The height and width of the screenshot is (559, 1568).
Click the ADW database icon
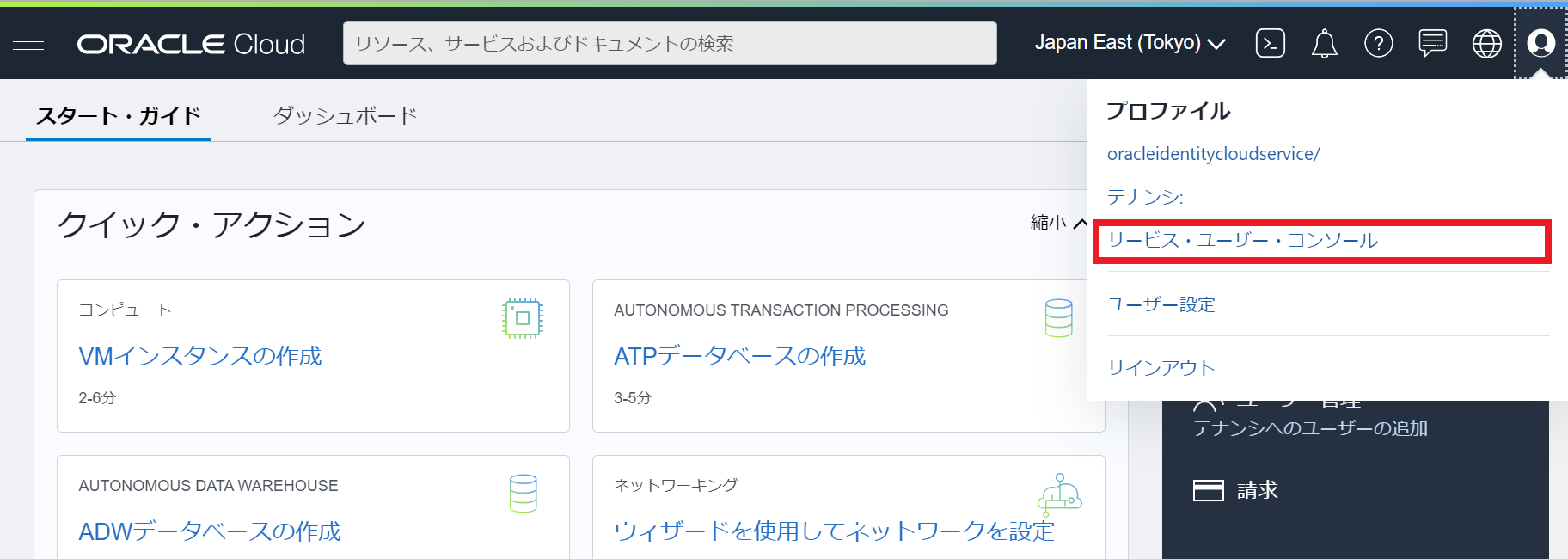524,494
